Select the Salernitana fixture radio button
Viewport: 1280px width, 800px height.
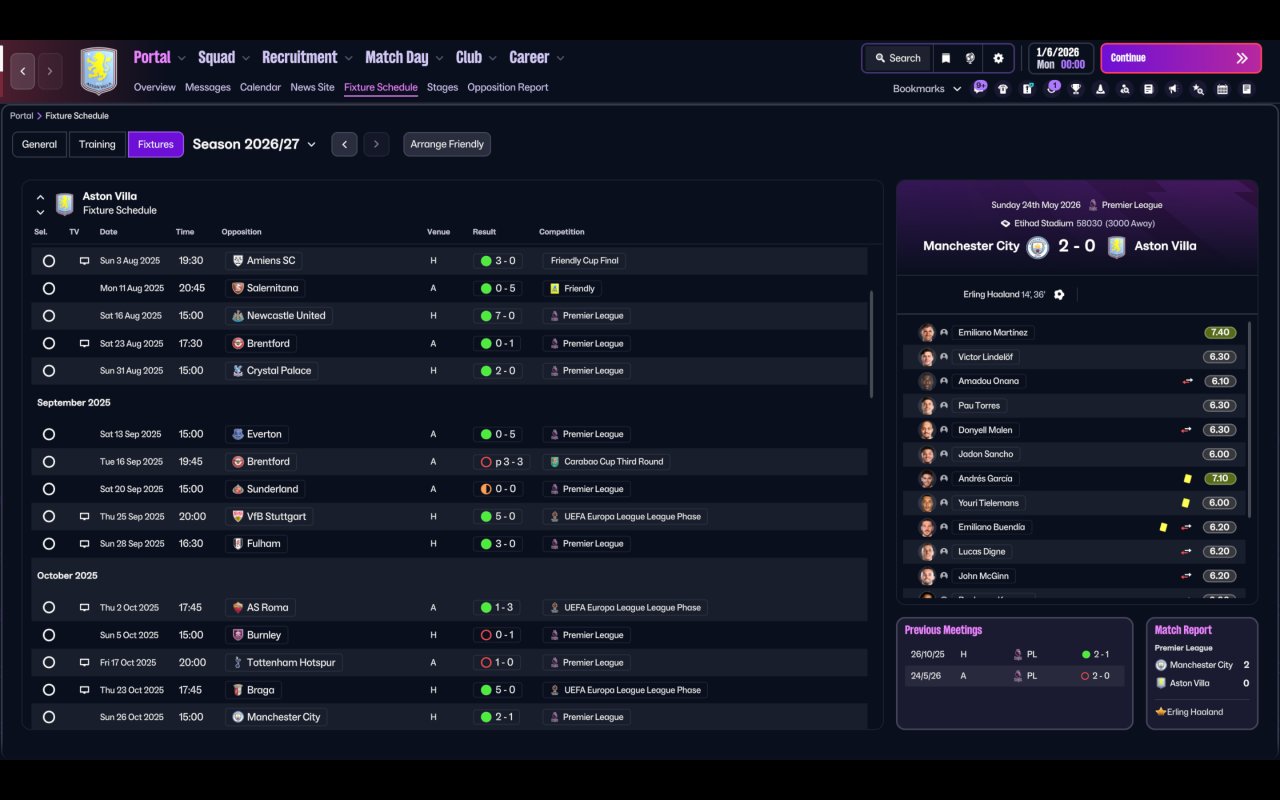[x=49, y=288]
